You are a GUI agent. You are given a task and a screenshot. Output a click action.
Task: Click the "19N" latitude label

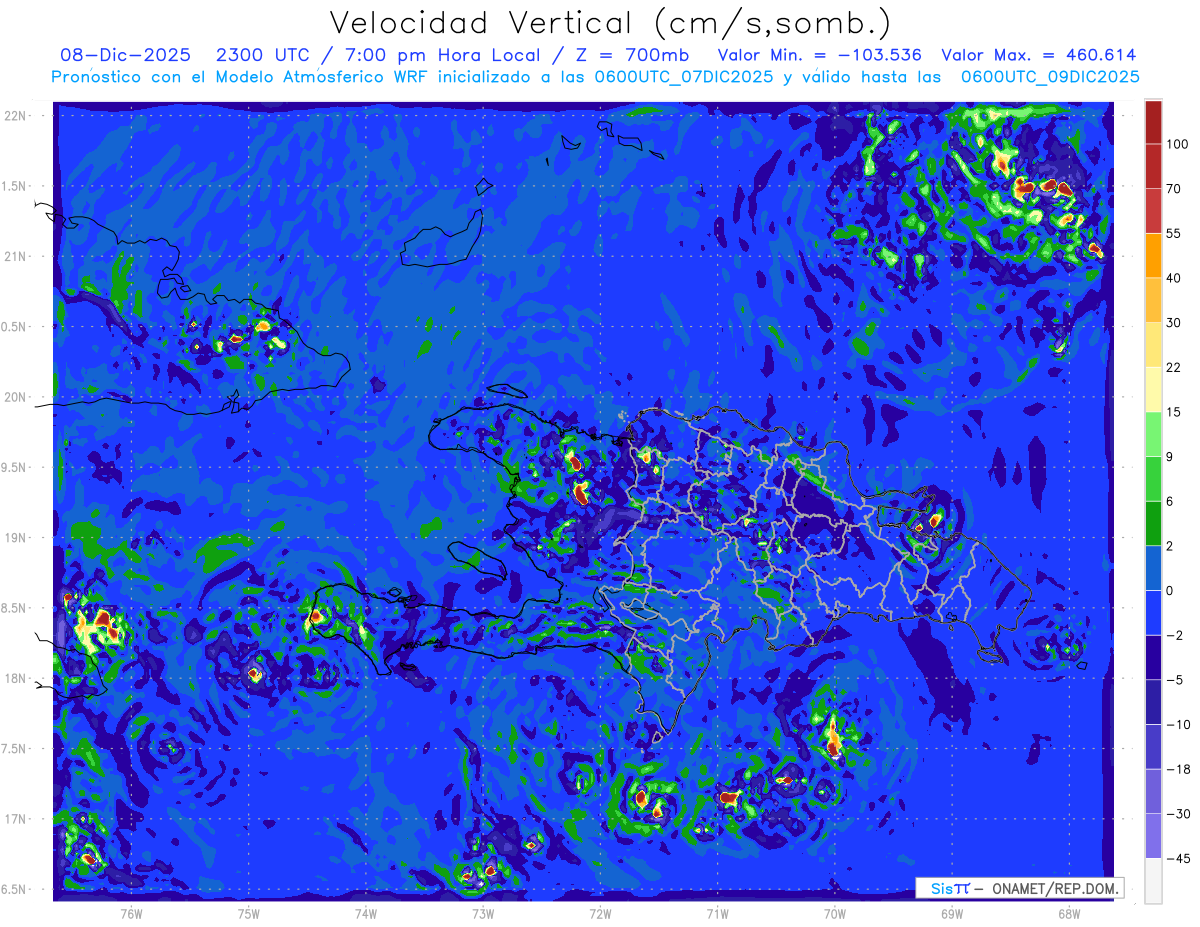(15, 538)
